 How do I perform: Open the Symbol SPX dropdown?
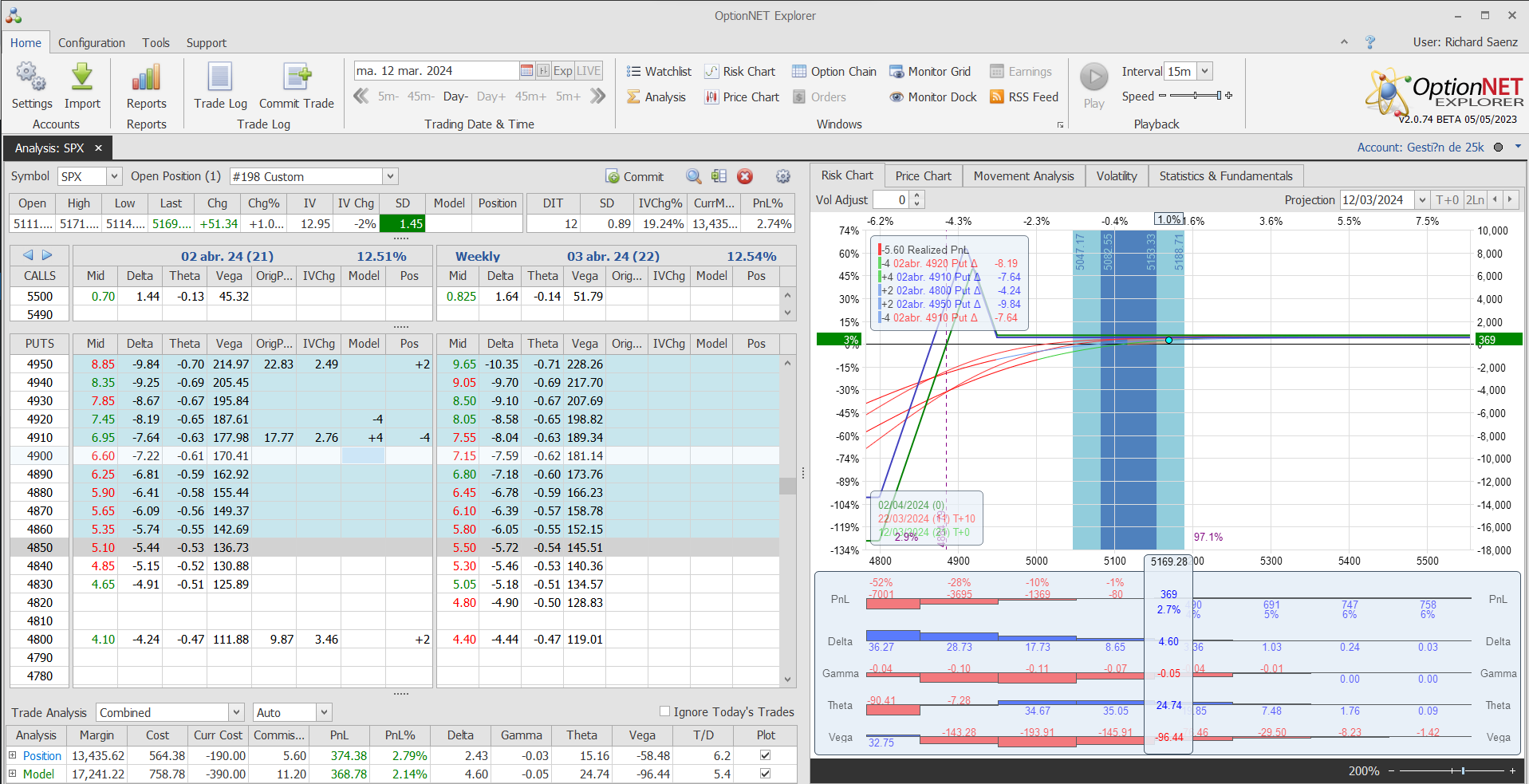(x=114, y=176)
